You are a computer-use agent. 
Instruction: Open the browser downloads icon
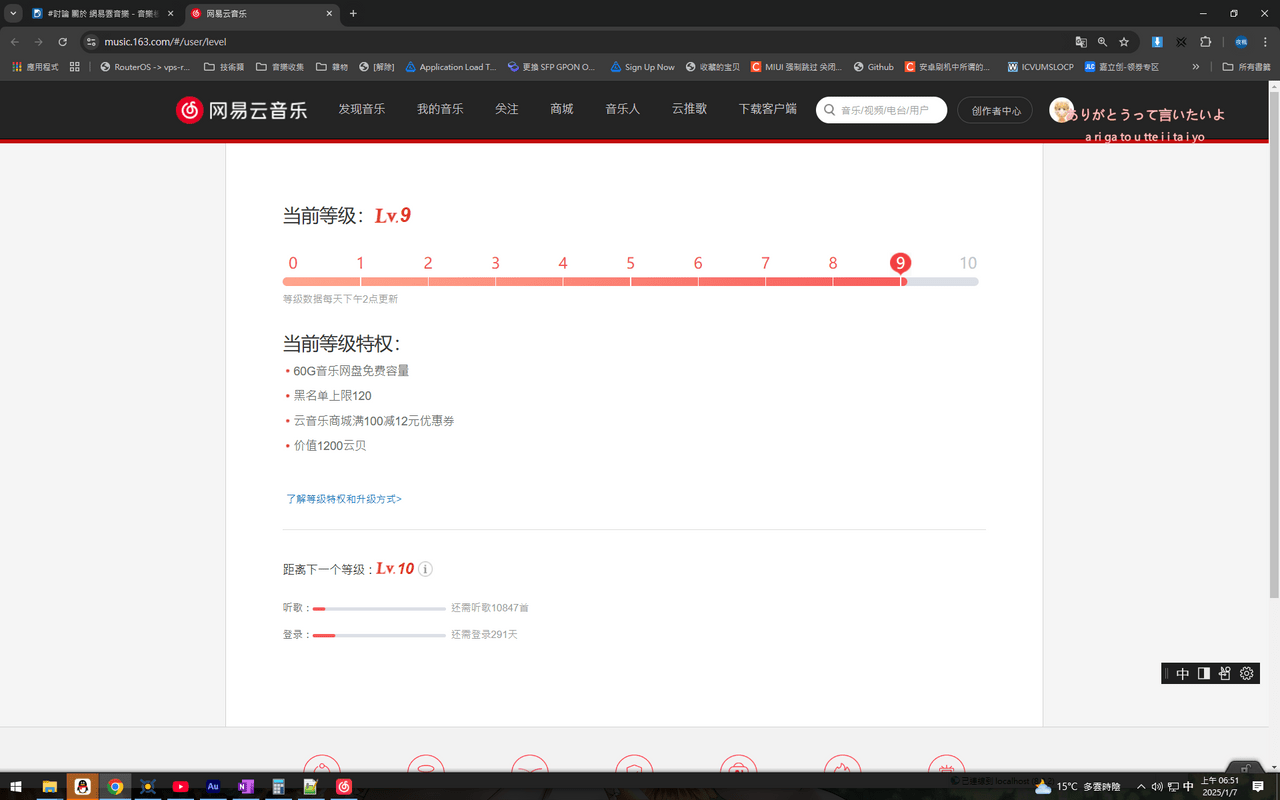point(1157,42)
